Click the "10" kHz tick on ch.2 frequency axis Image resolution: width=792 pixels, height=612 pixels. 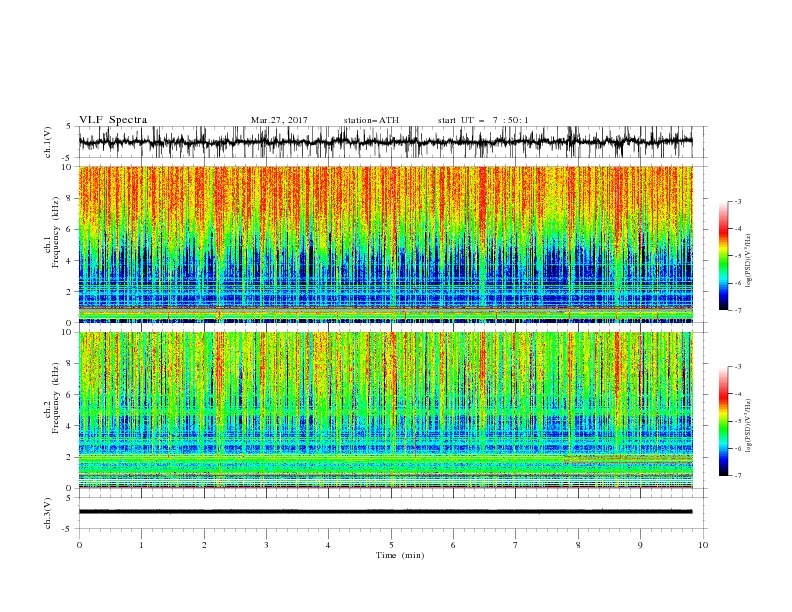click(68, 332)
